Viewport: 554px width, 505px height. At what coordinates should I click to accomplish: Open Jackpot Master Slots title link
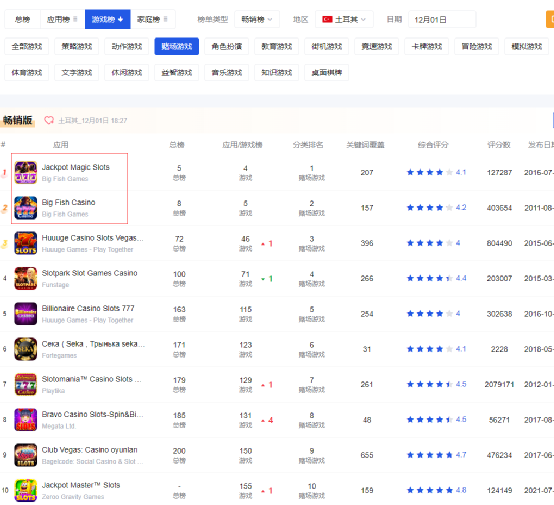pyautogui.click(x=81, y=485)
